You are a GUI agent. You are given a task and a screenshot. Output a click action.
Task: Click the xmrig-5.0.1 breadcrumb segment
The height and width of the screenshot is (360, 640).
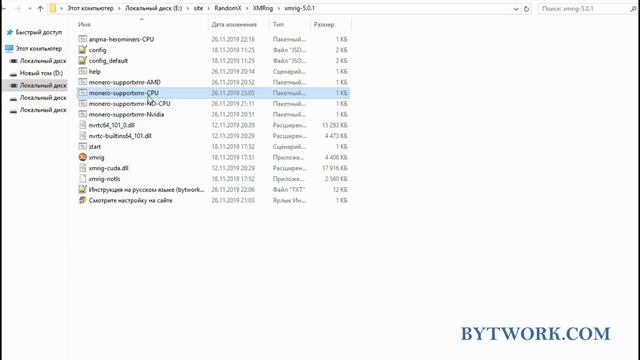[300, 9]
